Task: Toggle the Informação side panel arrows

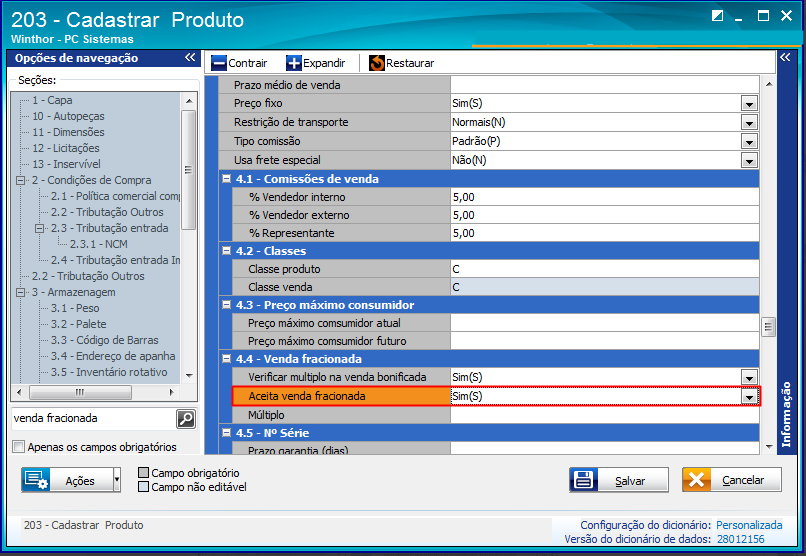Action: click(785, 58)
